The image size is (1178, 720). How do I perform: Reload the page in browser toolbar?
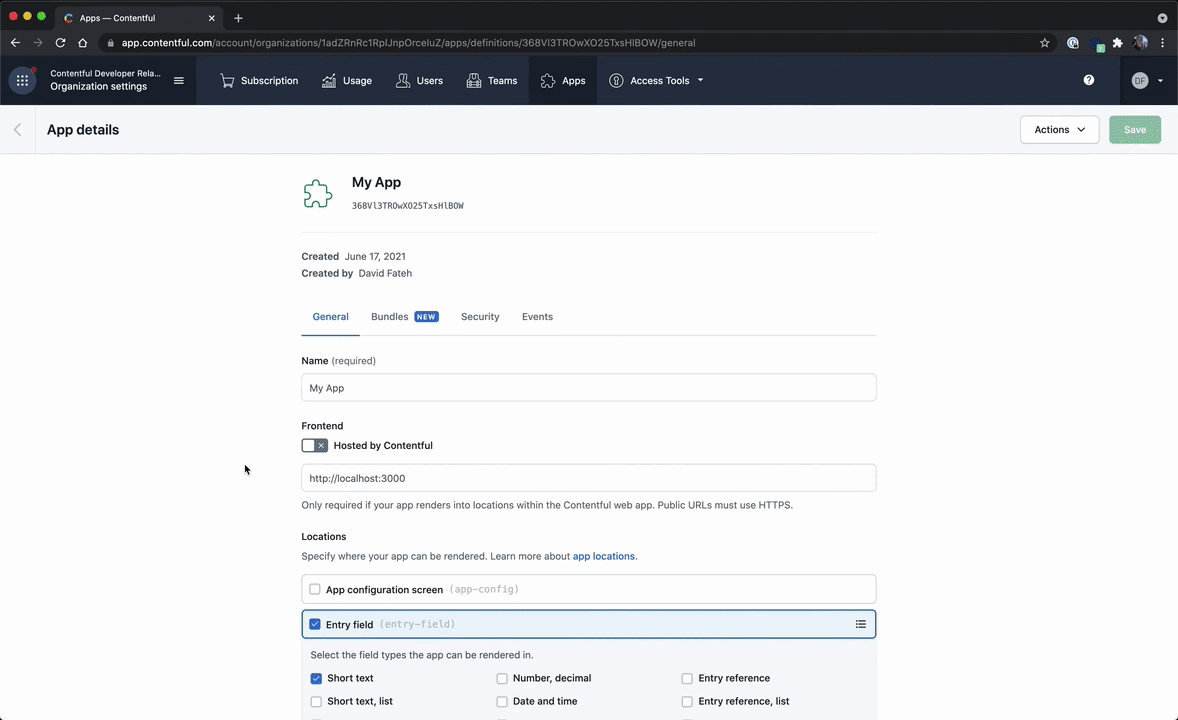click(x=60, y=43)
